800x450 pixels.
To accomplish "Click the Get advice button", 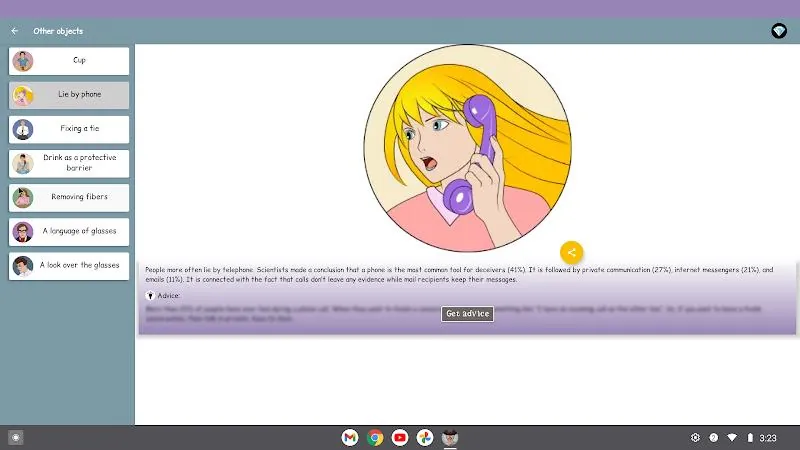I will click(467, 314).
